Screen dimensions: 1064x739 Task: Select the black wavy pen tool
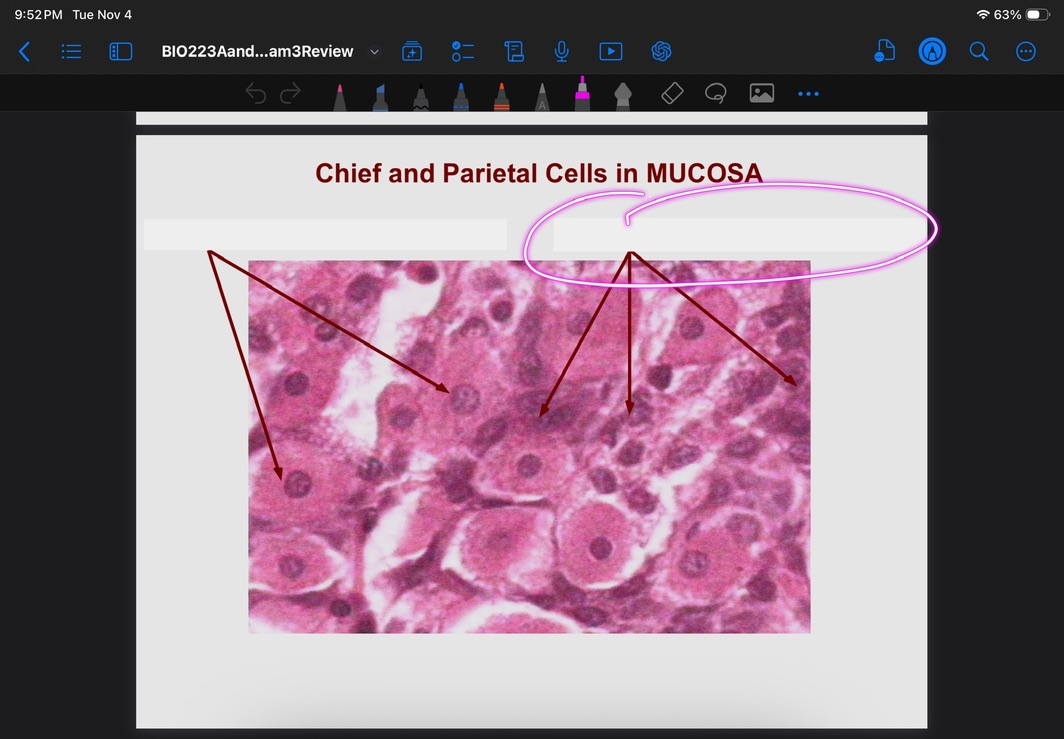coord(421,96)
